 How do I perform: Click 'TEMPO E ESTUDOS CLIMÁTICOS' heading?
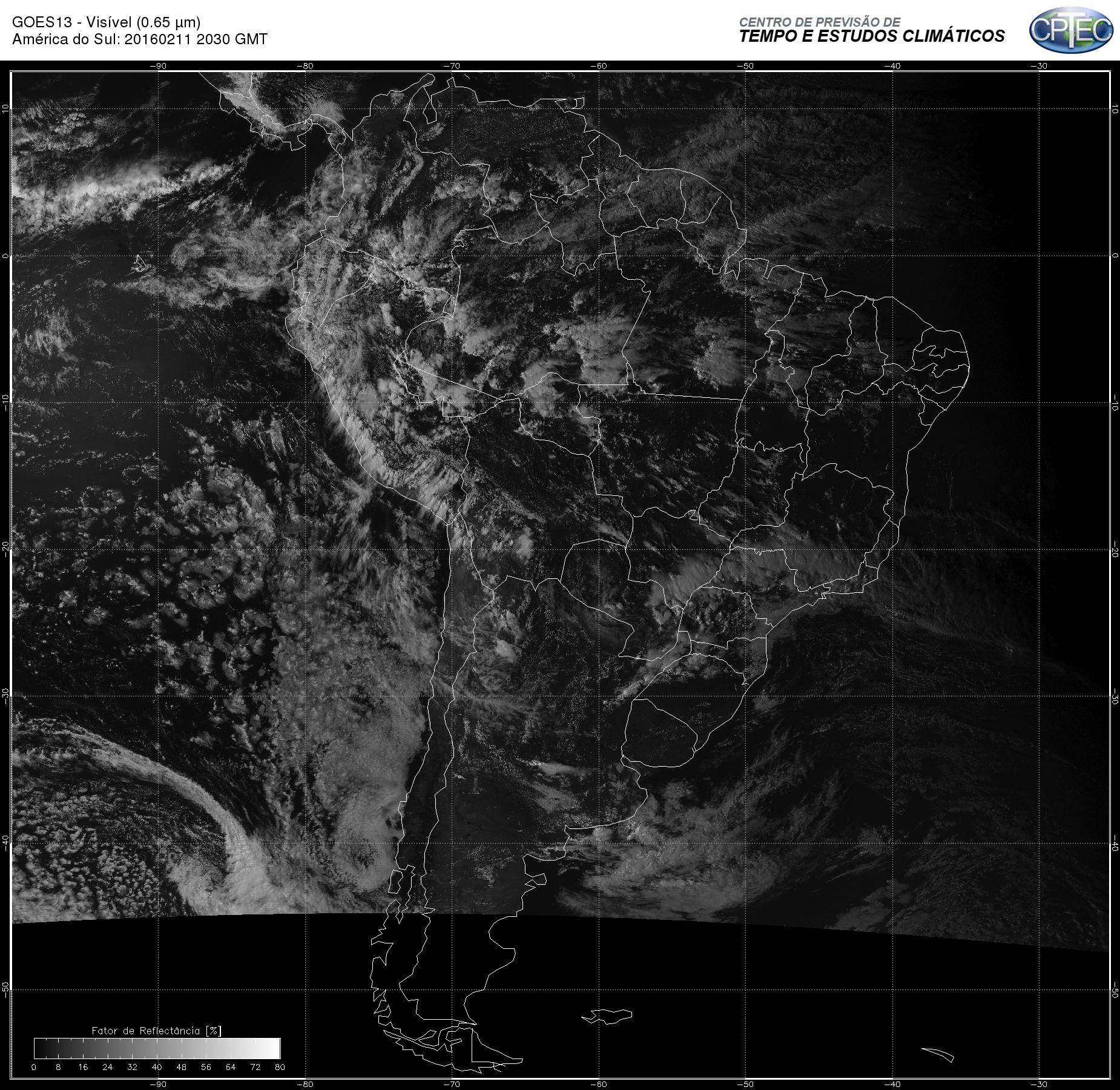pyautogui.click(x=872, y=36)
